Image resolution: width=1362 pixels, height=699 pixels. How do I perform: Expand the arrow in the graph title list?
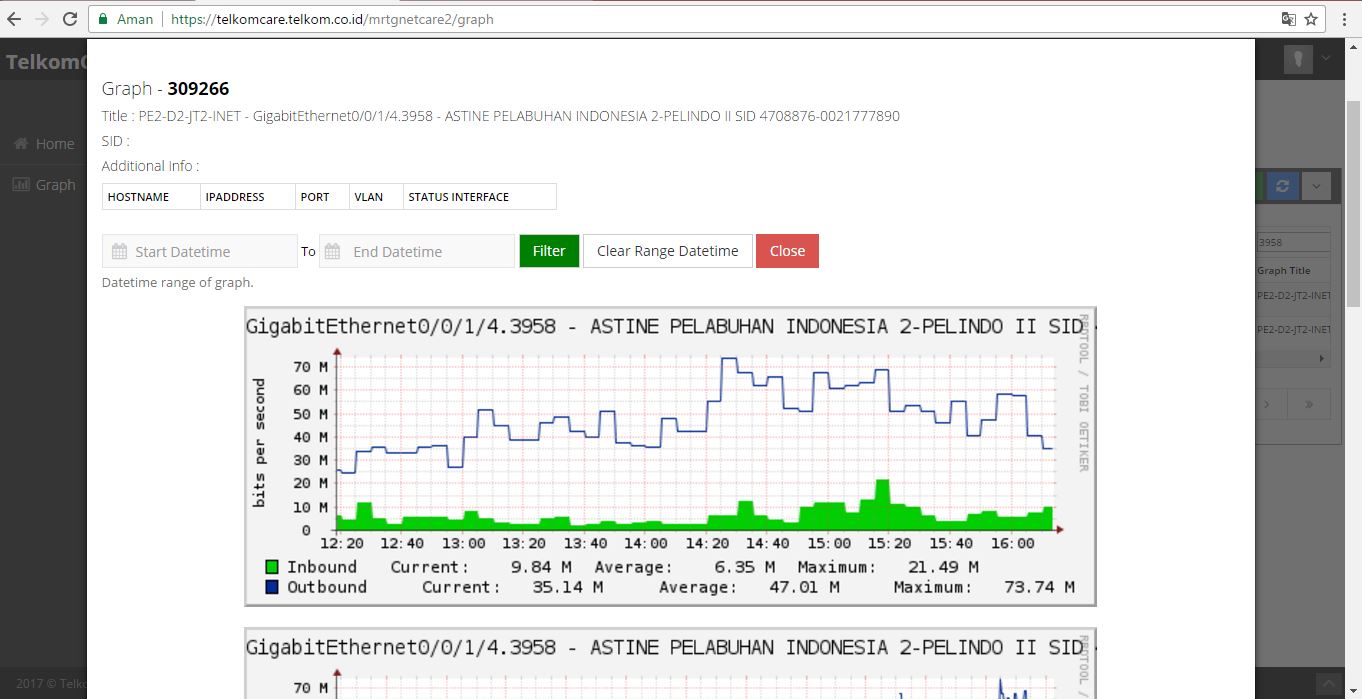point(1319,357)
